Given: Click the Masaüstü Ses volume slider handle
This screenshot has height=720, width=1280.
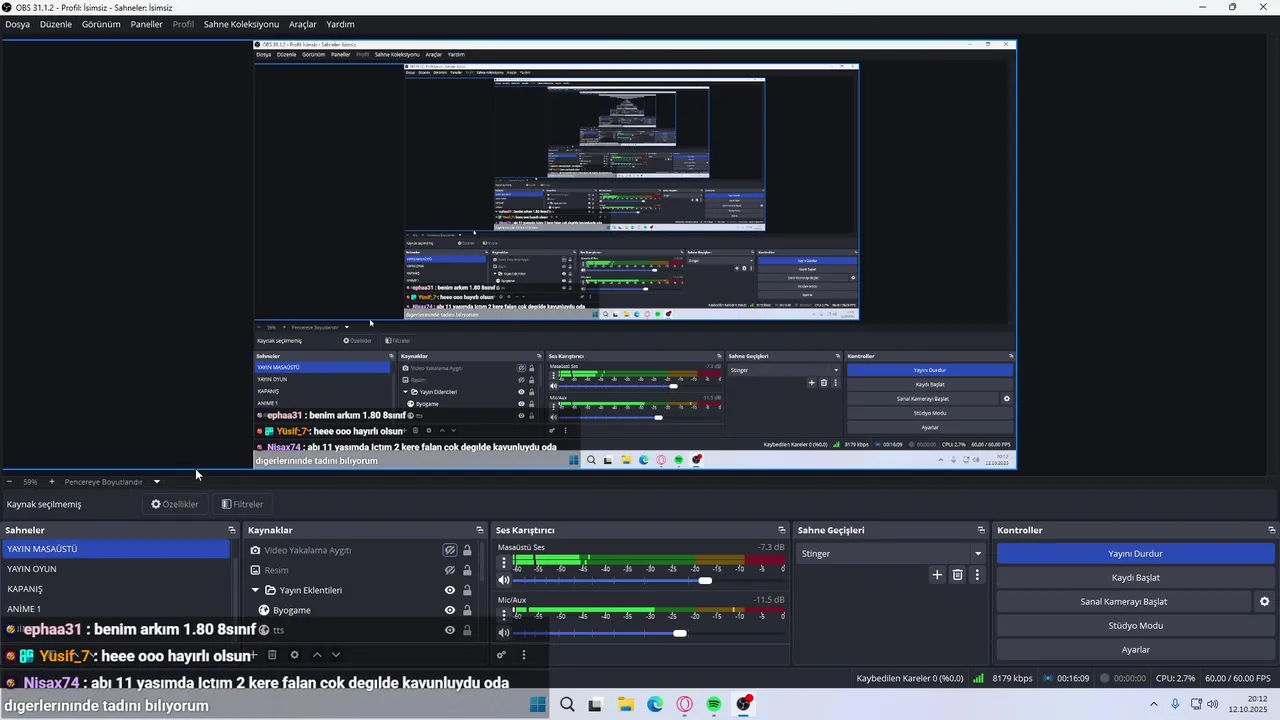Looking at the screenshot, I should point(705,581).
